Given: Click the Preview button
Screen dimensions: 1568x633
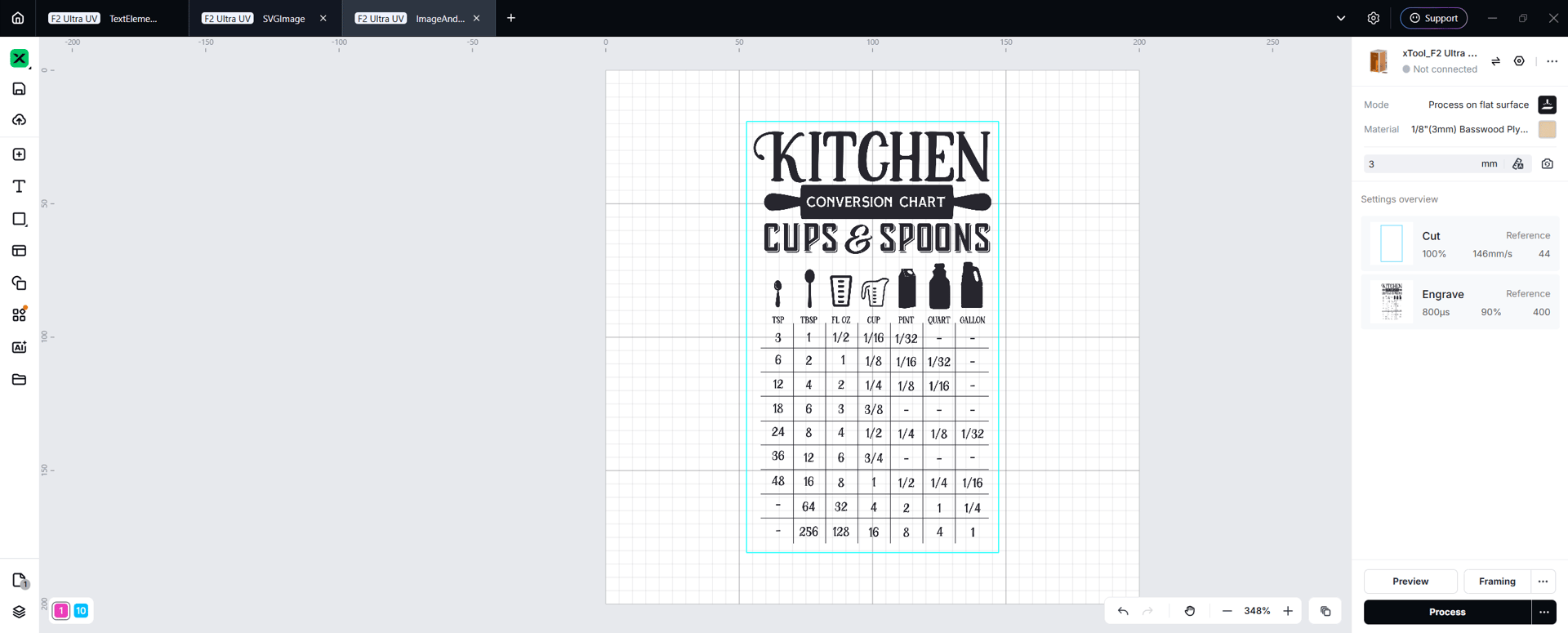Looking at the screenshot, I should tap(1410, 582).
